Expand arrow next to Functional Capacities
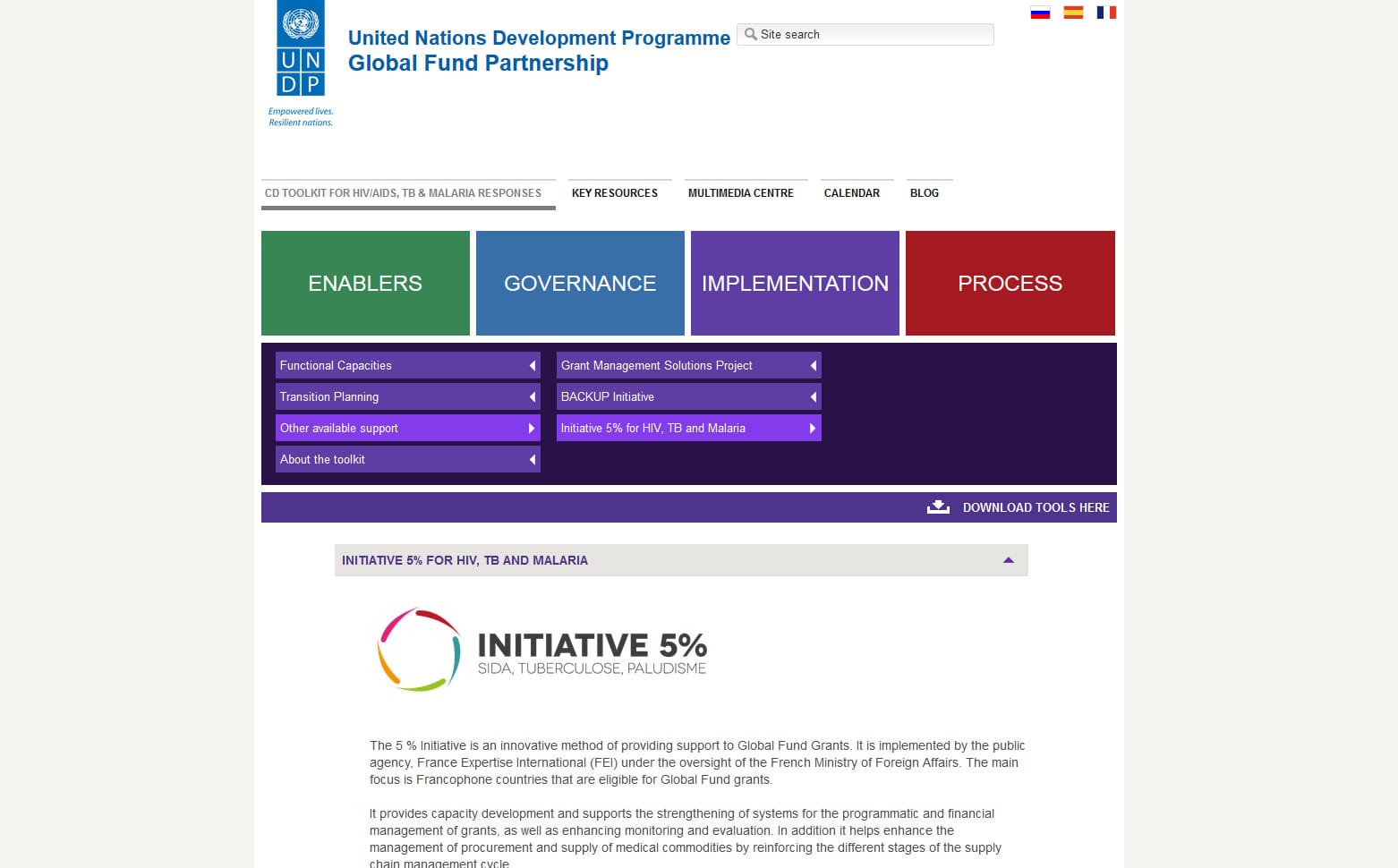The width and height of the screenshot is (1398, 868). click(533, 365)
